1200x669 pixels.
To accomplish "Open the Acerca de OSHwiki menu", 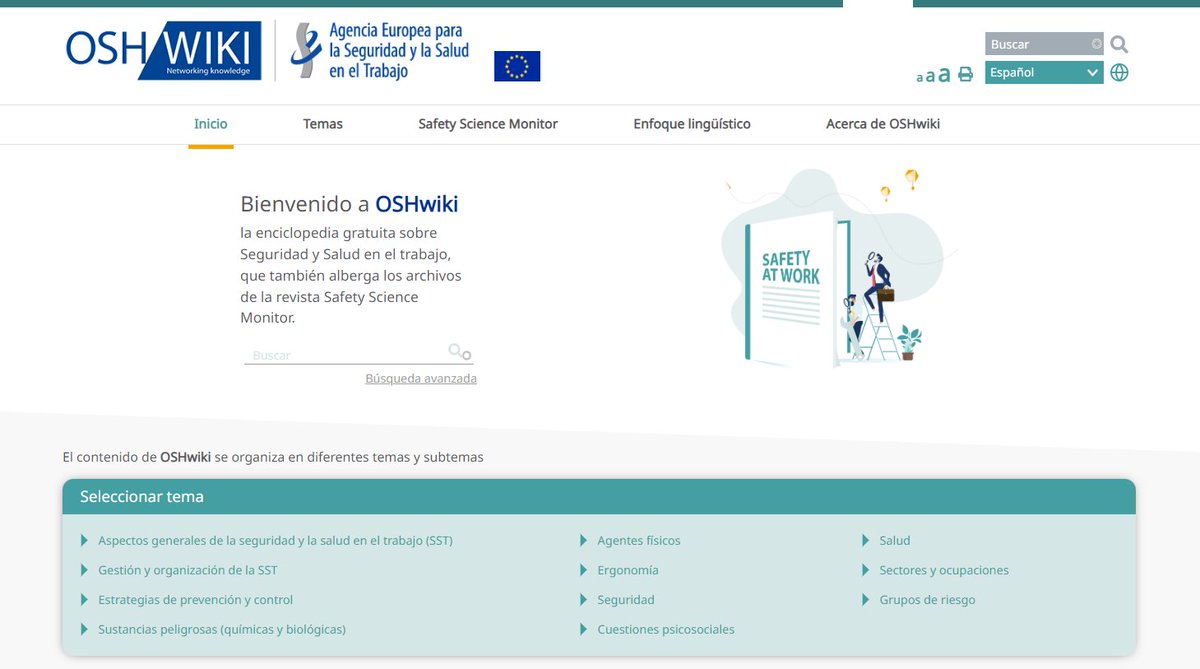I will [879, 123].
